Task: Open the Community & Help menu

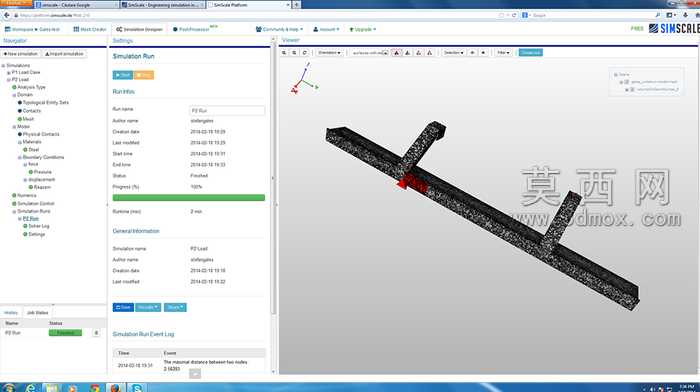Action: (279, 29)
